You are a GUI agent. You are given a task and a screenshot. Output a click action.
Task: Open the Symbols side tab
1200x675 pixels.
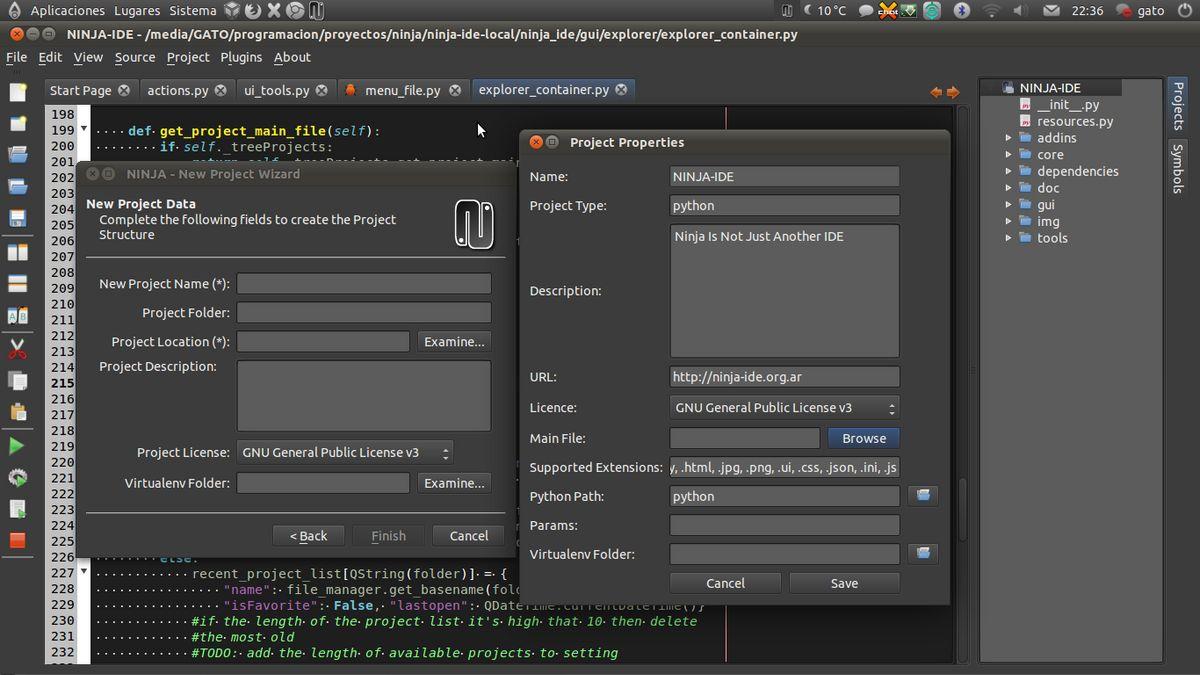pos(1178,168)
